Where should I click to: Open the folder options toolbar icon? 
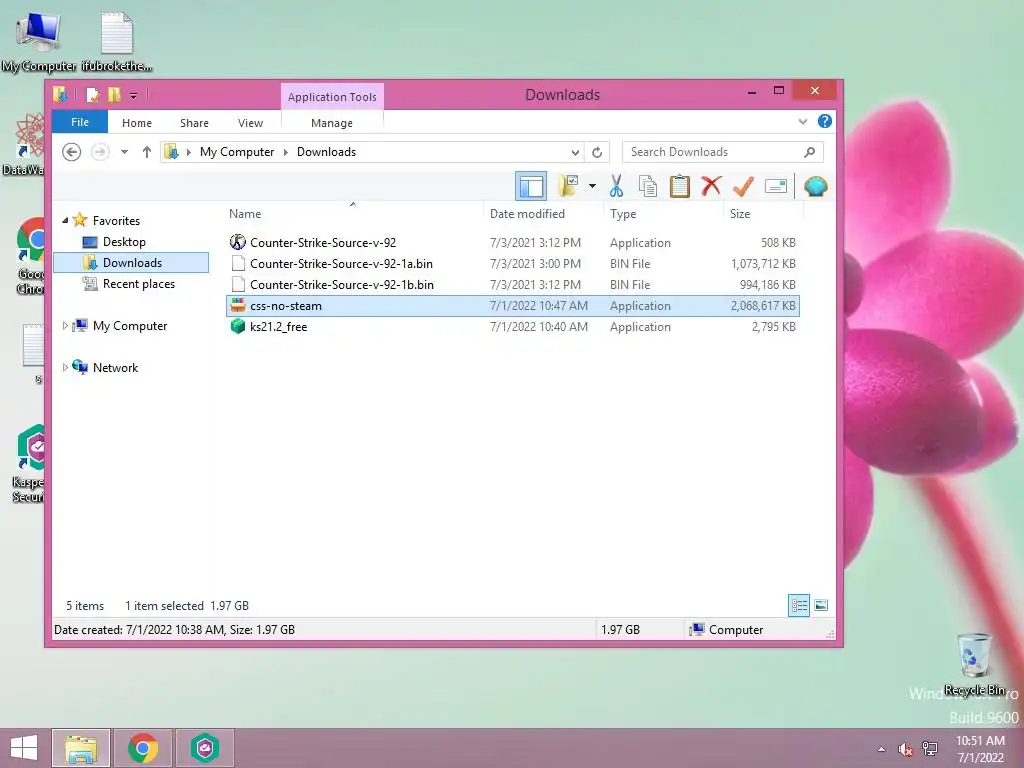pos(568,186)
